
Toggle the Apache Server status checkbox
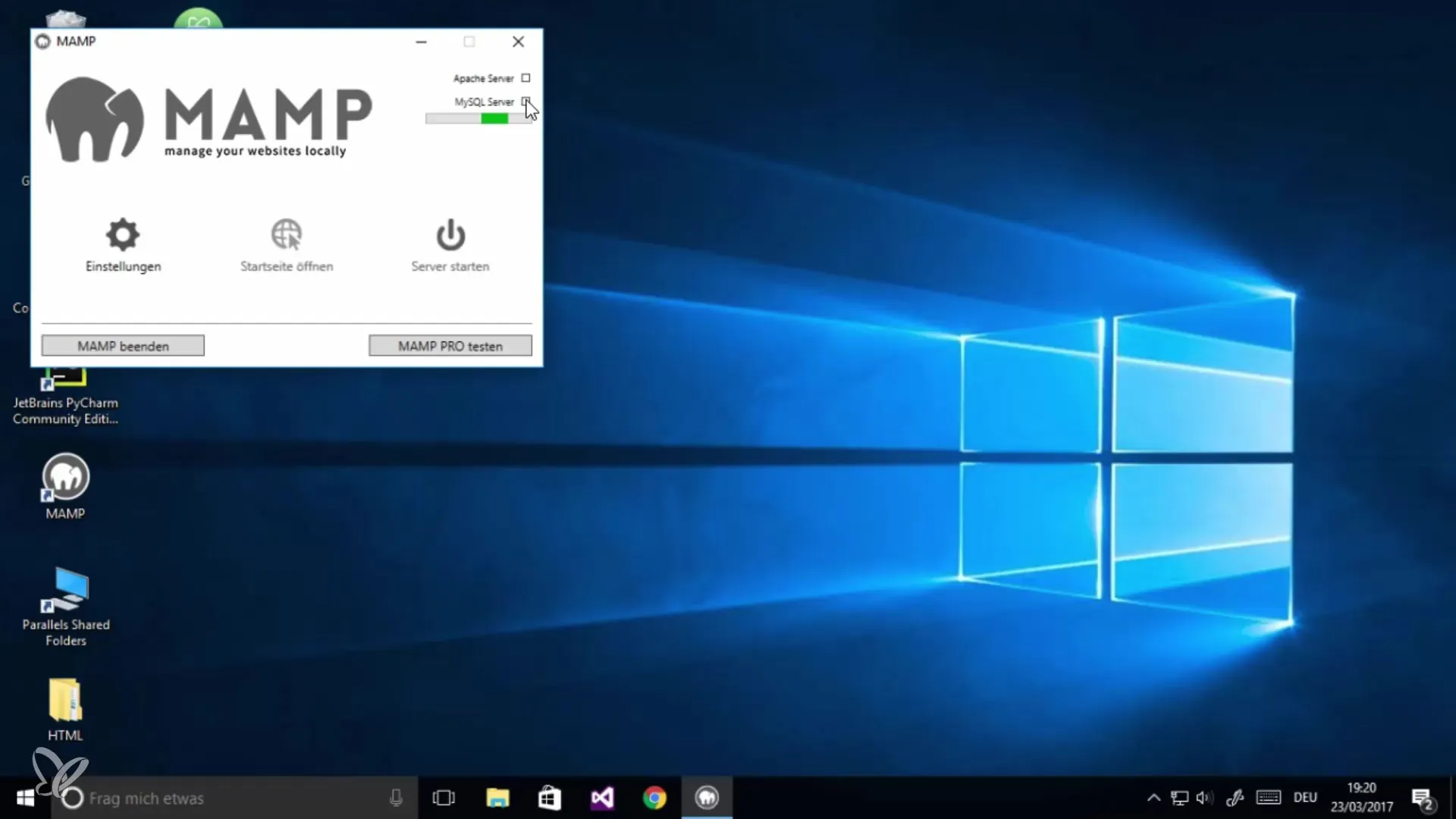[526, 78]
